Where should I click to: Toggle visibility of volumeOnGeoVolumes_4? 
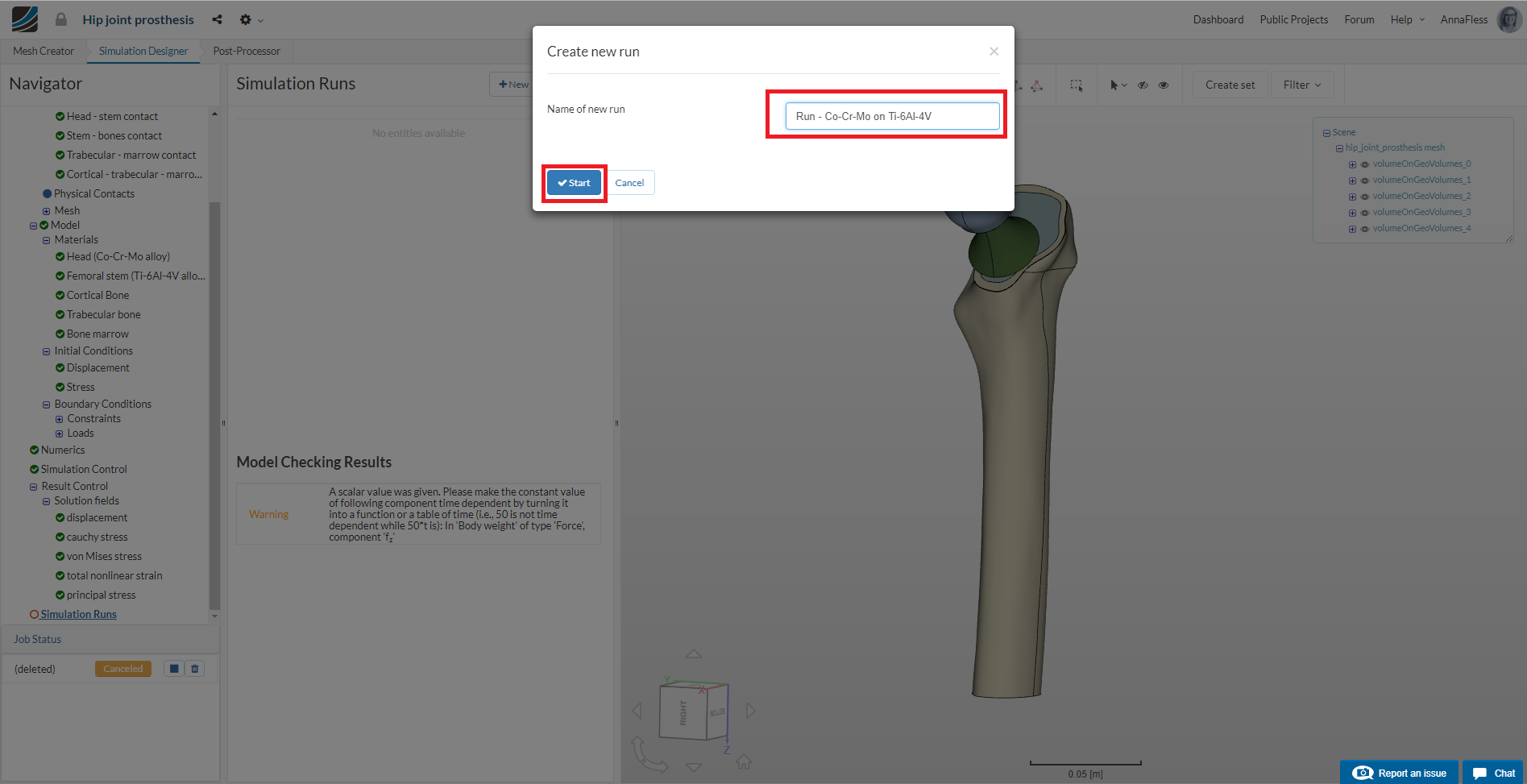pyautogui.click(x=1364, y=229)
